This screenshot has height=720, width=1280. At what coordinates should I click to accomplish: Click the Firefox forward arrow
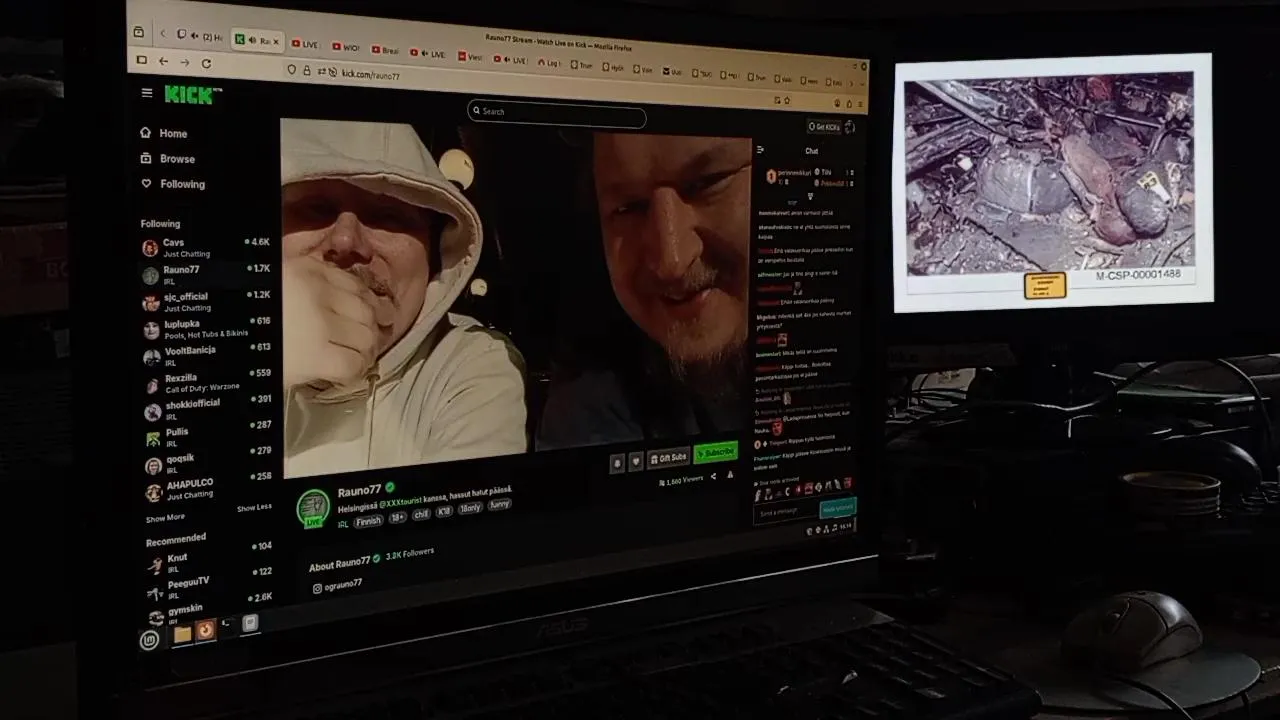(185, 62)
